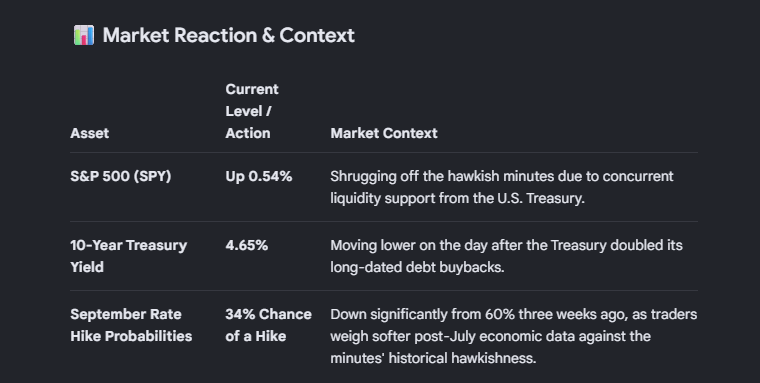Click the phrase 'liquidity support from the U.S. Treasury'
The height and width of the screenshot is (383, 760).
(x=458, y=198)
